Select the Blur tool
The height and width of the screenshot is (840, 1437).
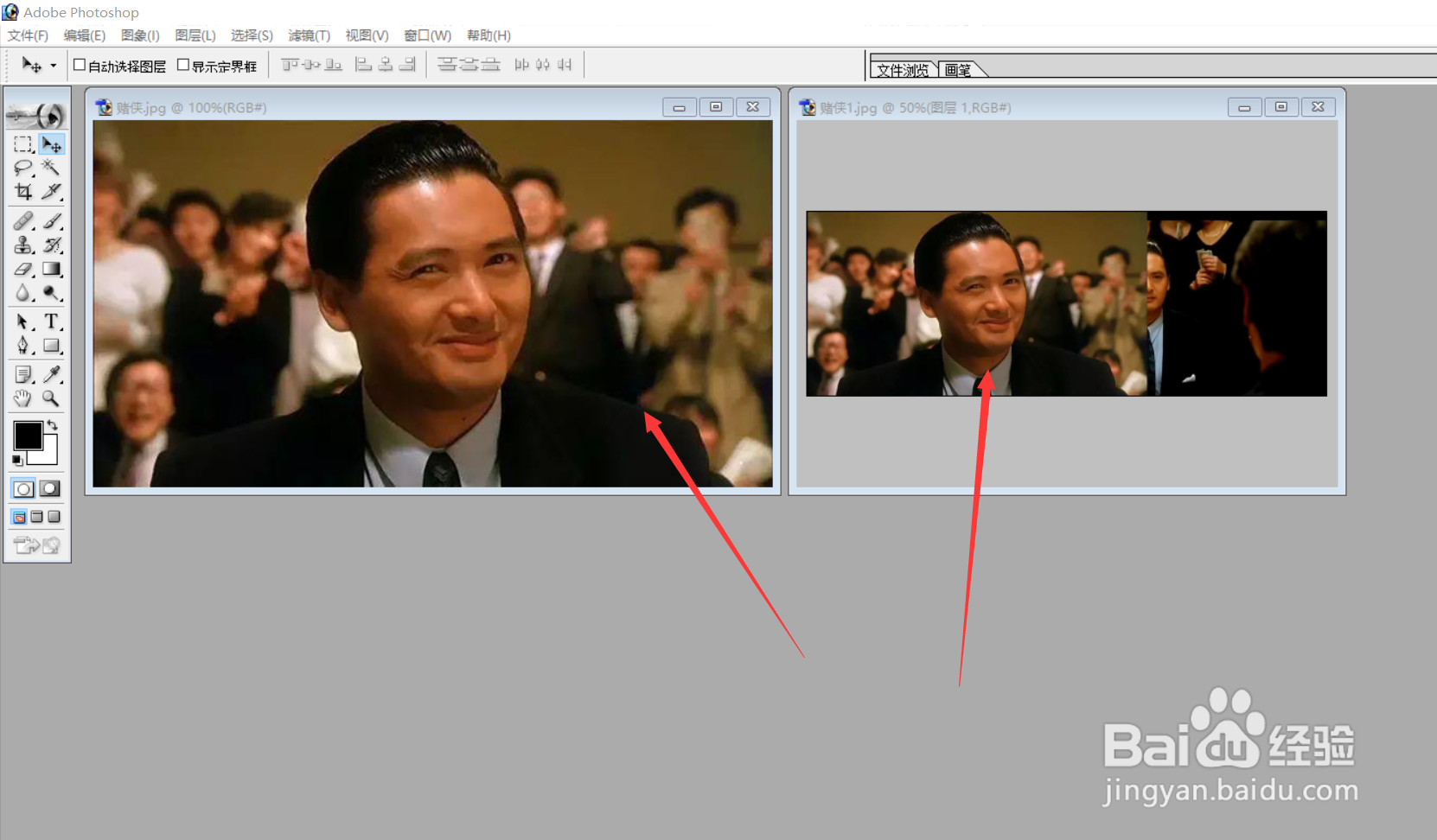(x=23, y=293)
